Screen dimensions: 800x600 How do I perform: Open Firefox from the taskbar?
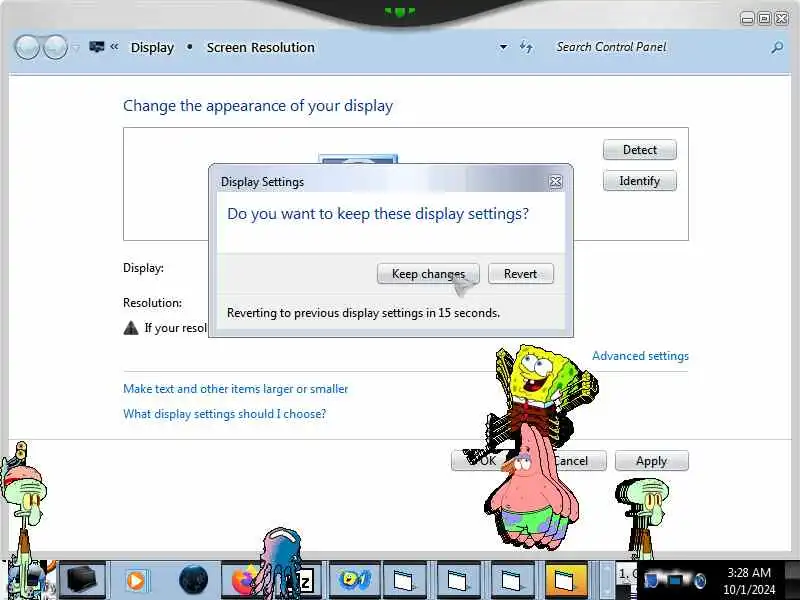(244, 581)
